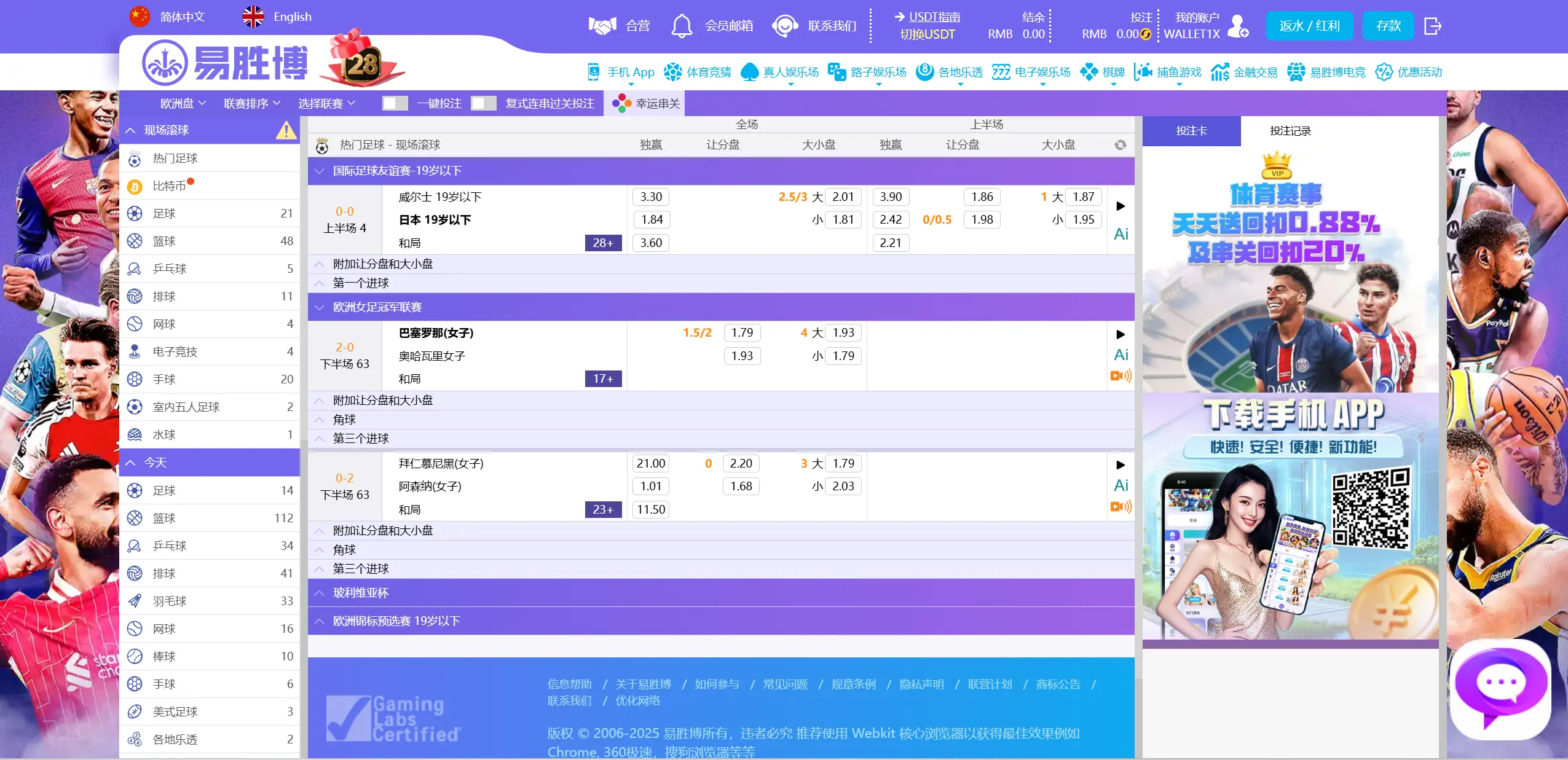The width and height of the screenshot is (1568, 760).
Task: Click the warning triangle in 现场滚球 header
Action: click(286, 130)
